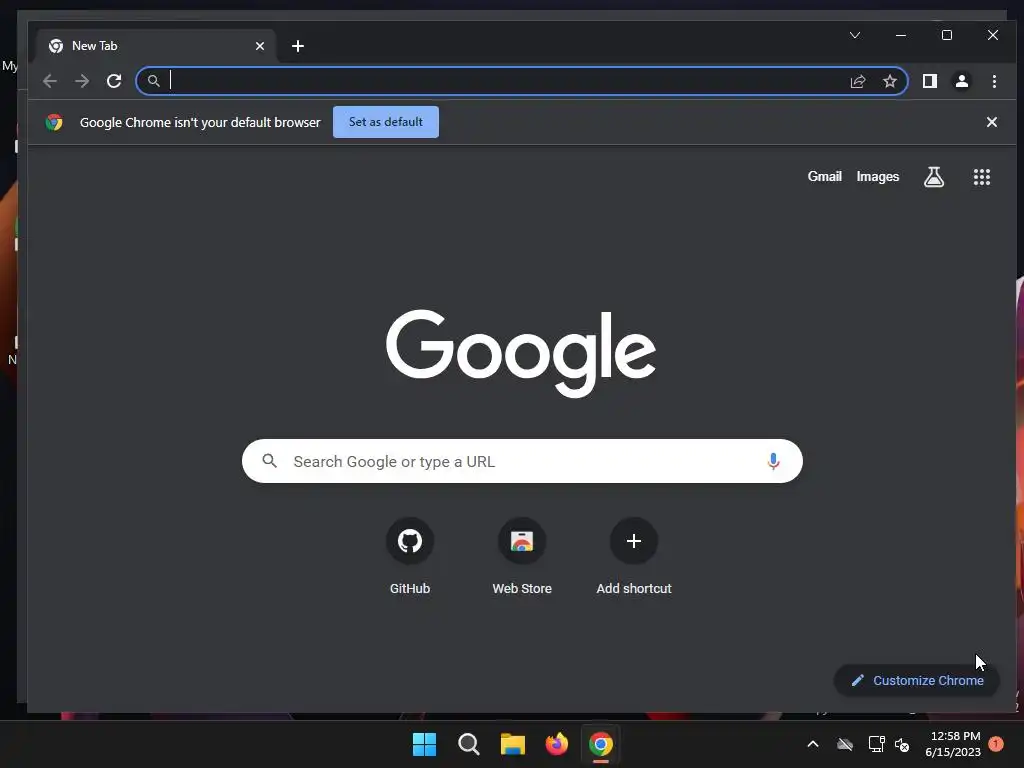Share this page icon in address bar
This screenshot has height=768, width=1024.
tap(857, 81)
